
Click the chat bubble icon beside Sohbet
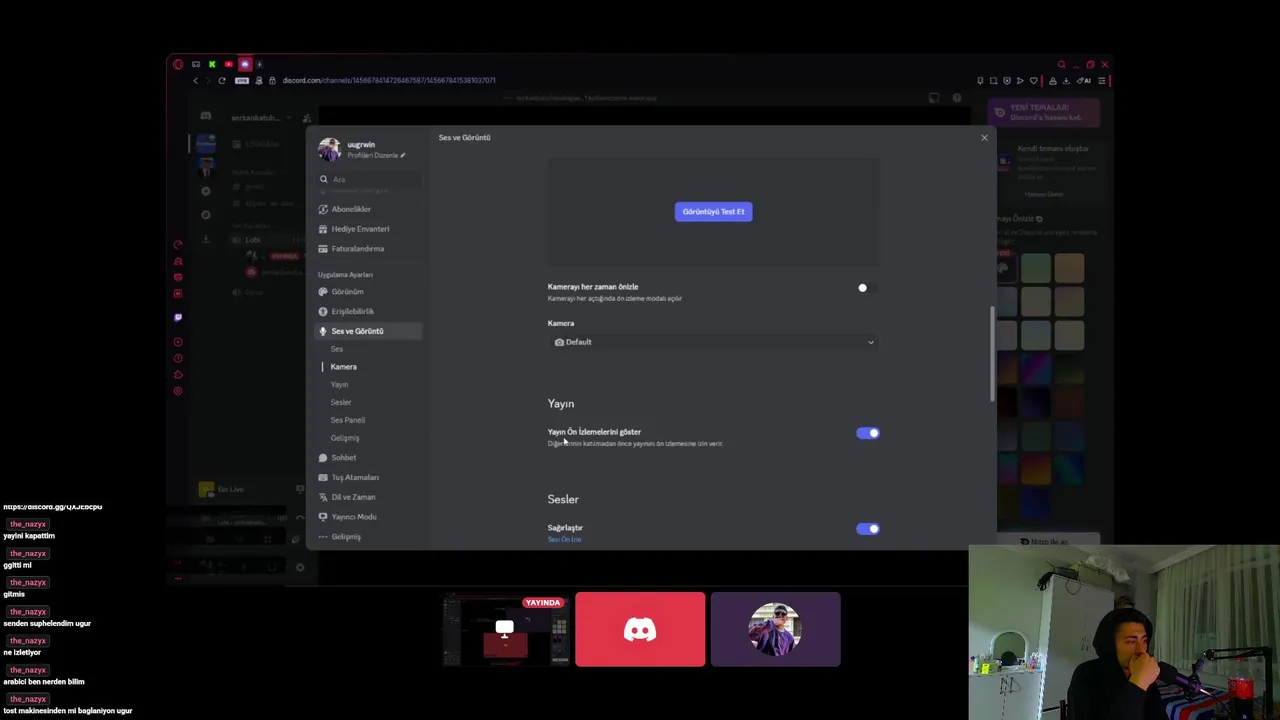point(323,458)
